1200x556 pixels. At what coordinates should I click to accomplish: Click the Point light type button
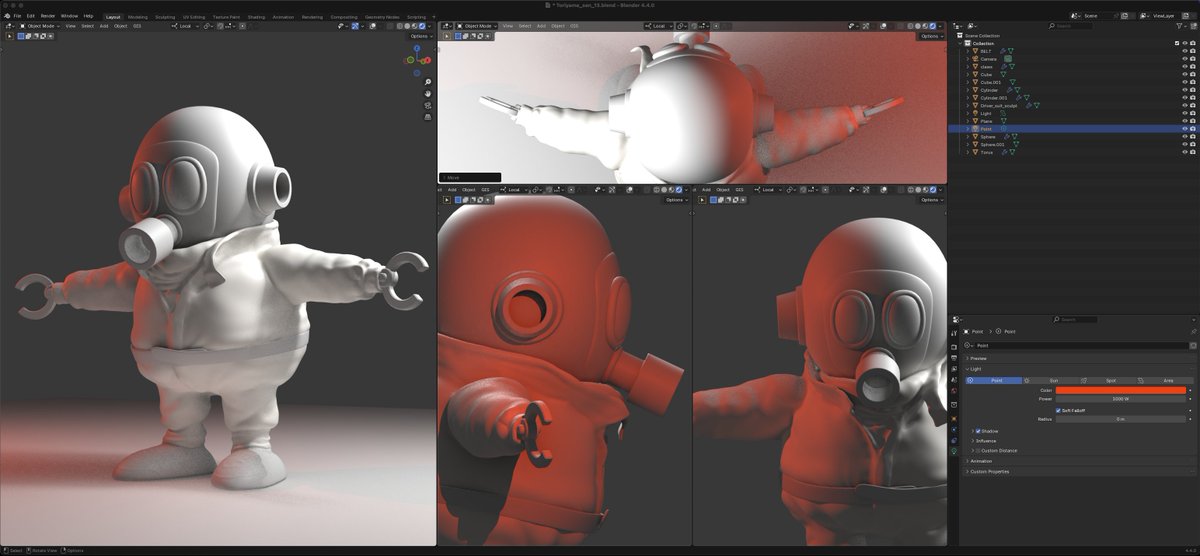995,381
